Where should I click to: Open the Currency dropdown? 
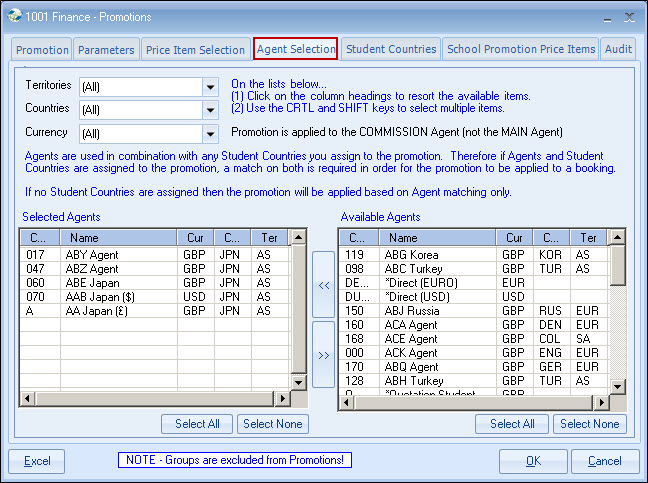point(210,133)
